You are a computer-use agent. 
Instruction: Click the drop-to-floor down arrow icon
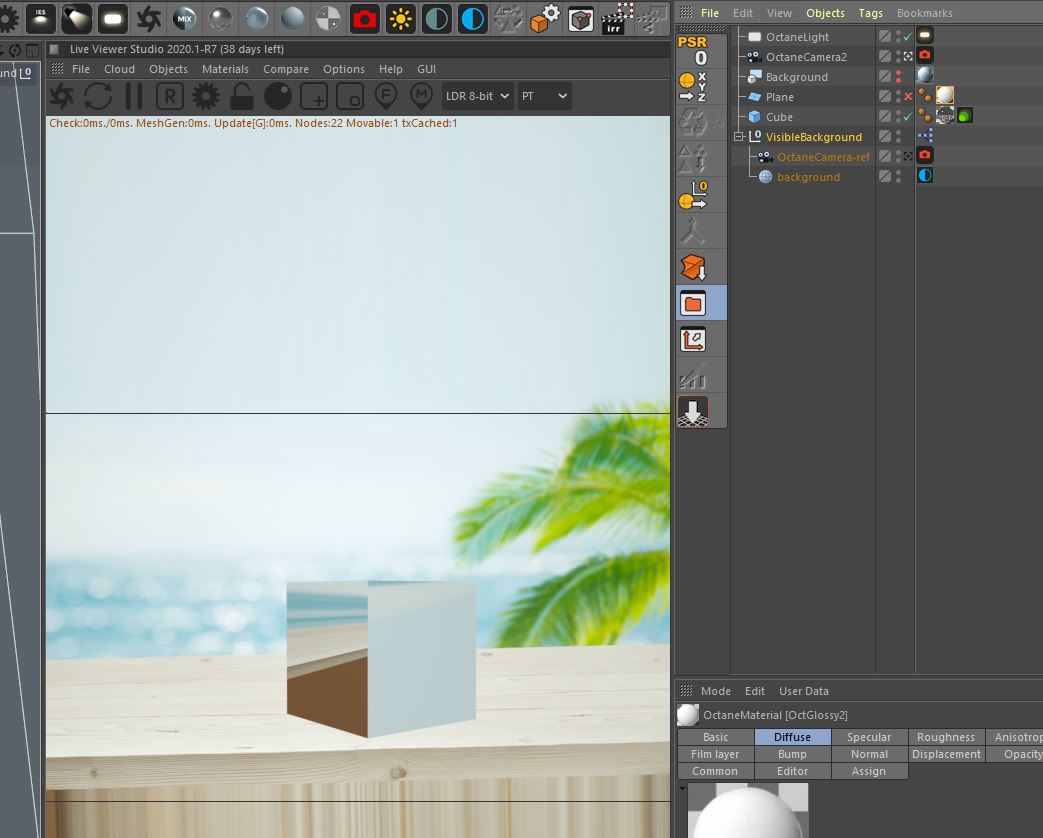(x=693, y=412)
